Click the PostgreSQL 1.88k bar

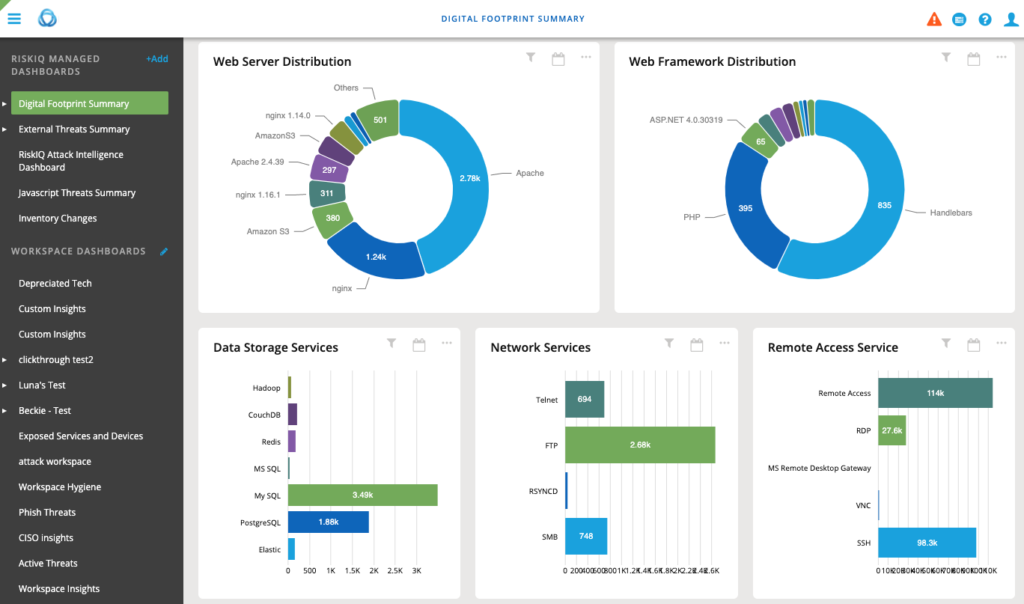click(328, 522)
